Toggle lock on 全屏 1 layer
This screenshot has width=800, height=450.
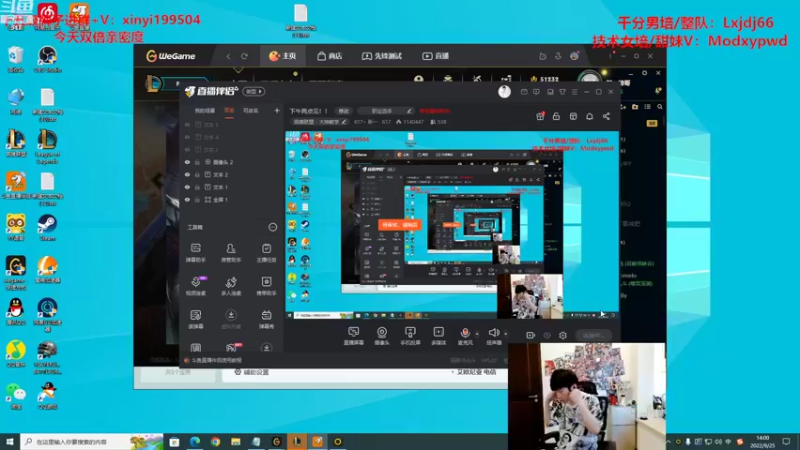[197, 199]
